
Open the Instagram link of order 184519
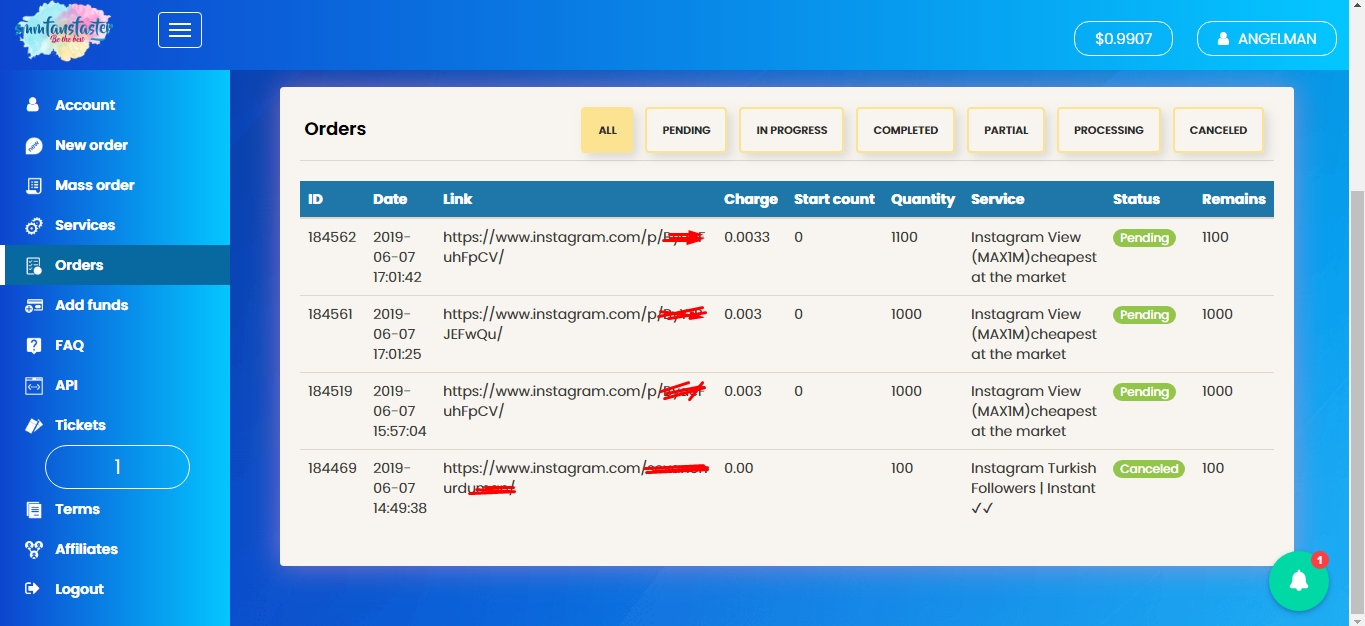[x=574, y=401]
